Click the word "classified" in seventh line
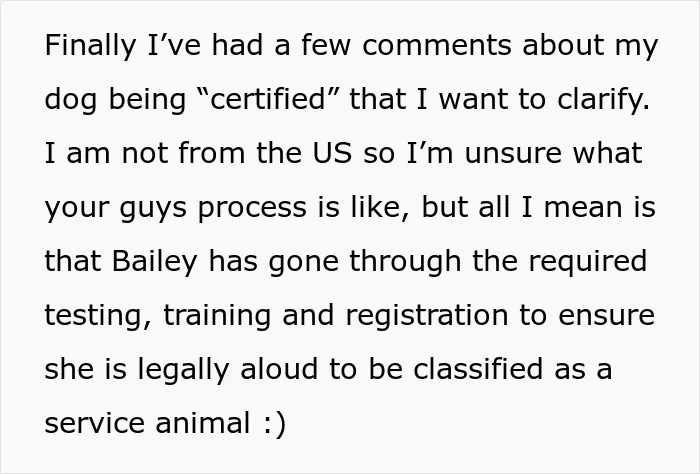The image size is (700, 474). 478,369
